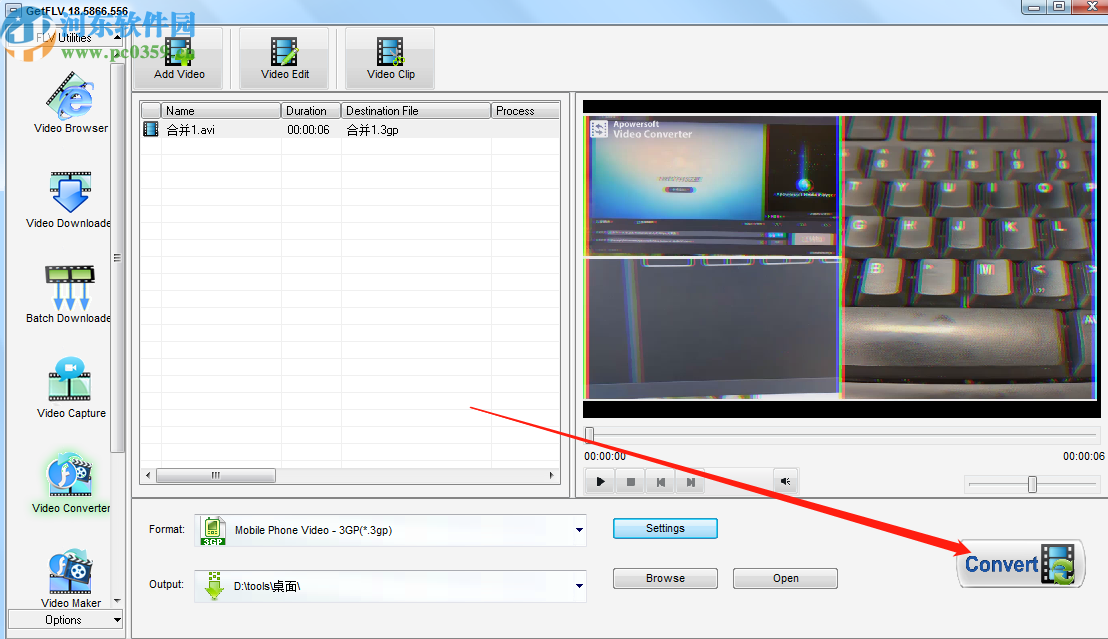This screenshot has height=639, width=1108.
Task: Click the sidebar splitter grip handle
Action: pyautogui.click(x=117, y=258)
